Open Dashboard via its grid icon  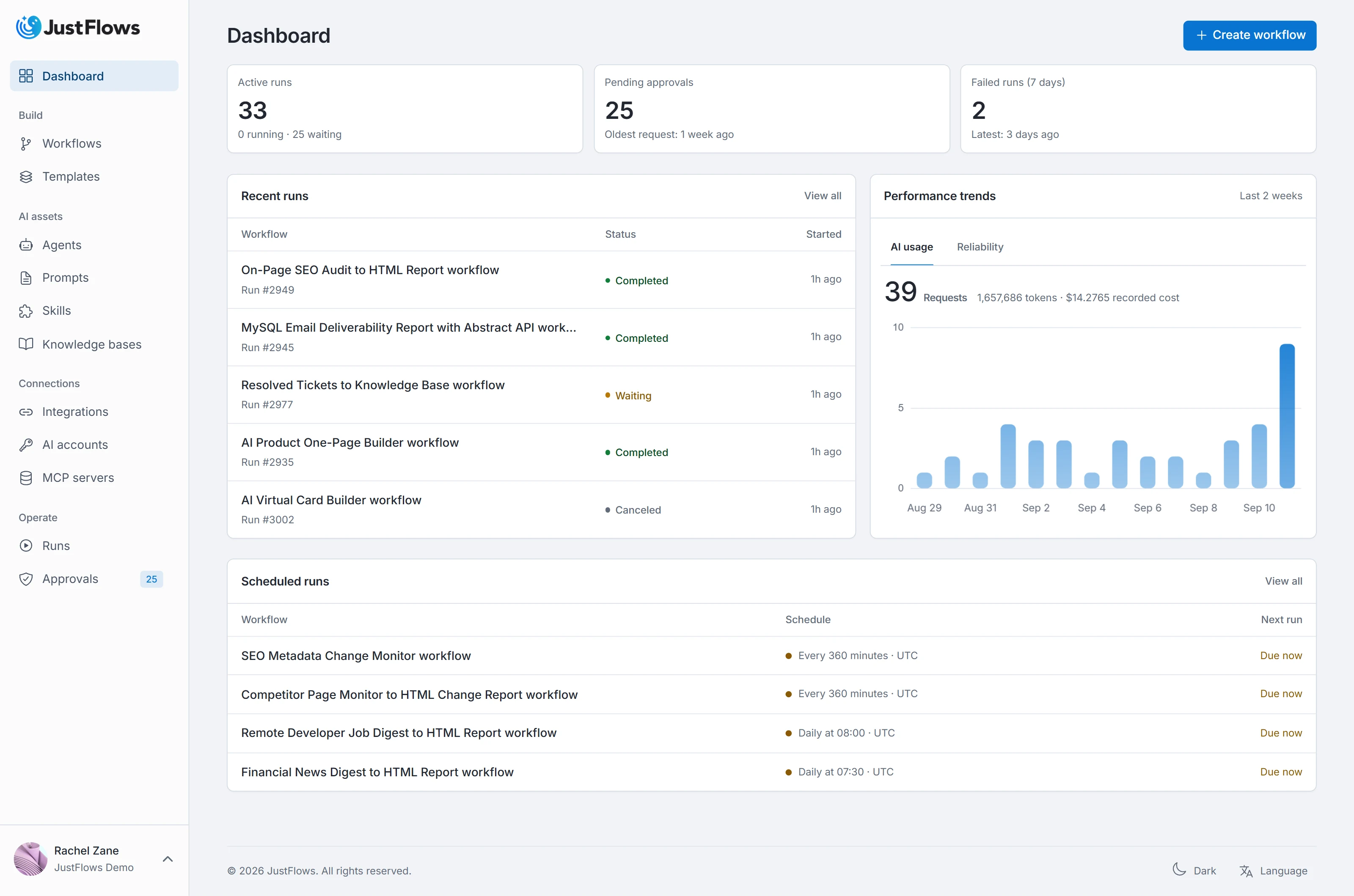click(26, 76)
